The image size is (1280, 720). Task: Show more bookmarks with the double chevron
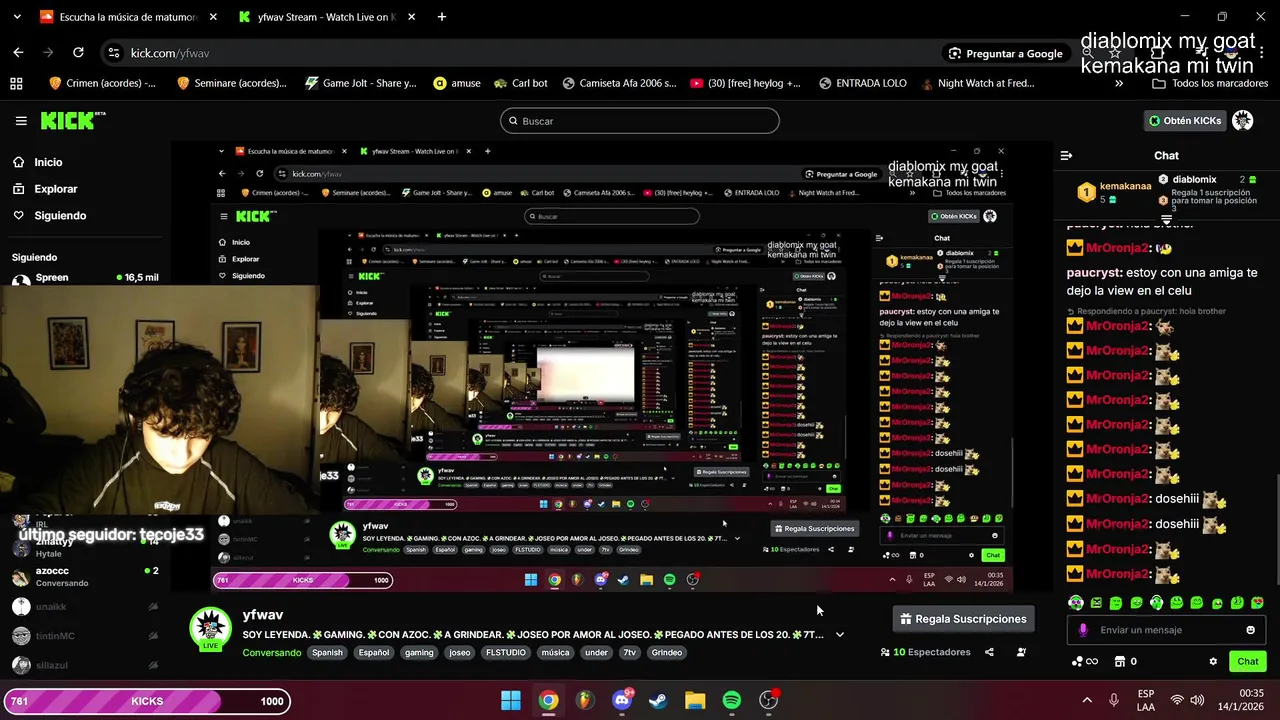[x=1119, y=84]
